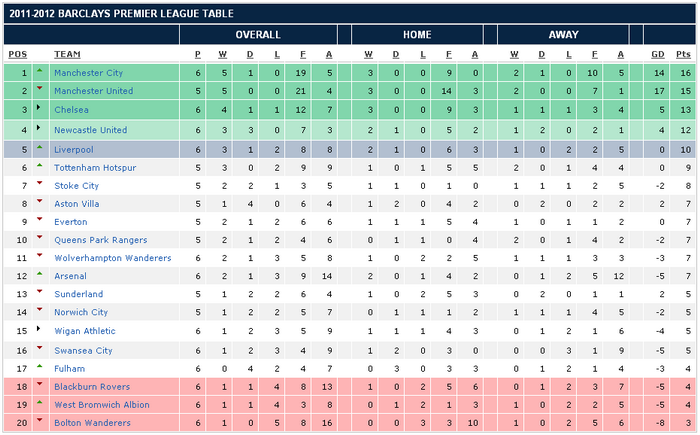Sort table by the TEAM column header

click(67, 54)
